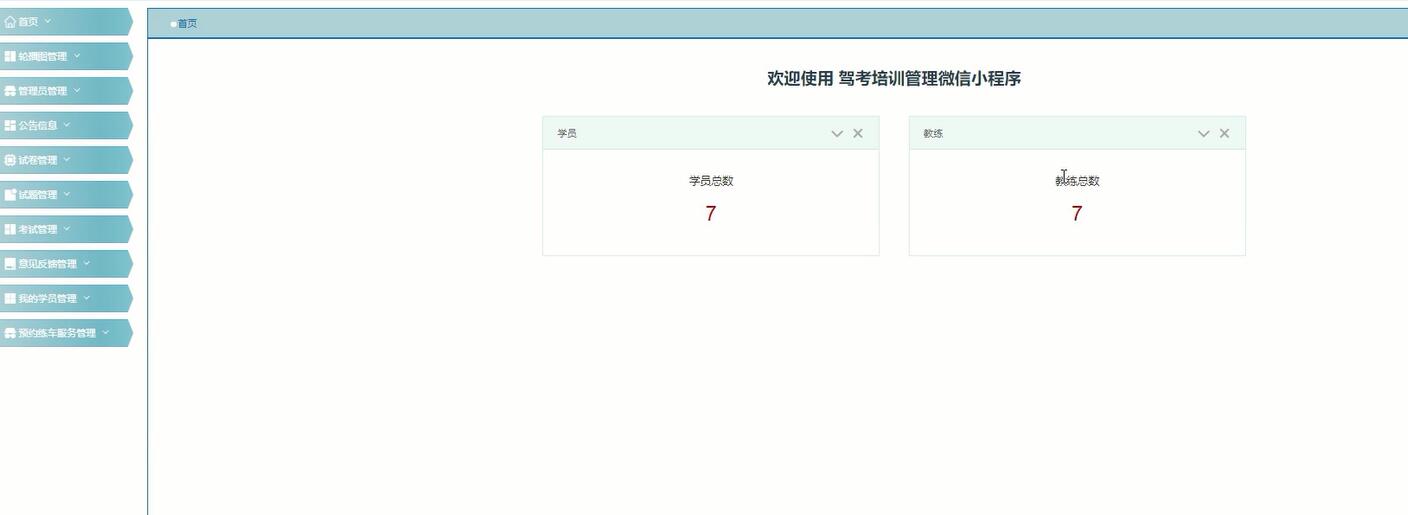Click the 首页 breadcrumb in the top bar
1408x515 pixels.
coord(187,23)
